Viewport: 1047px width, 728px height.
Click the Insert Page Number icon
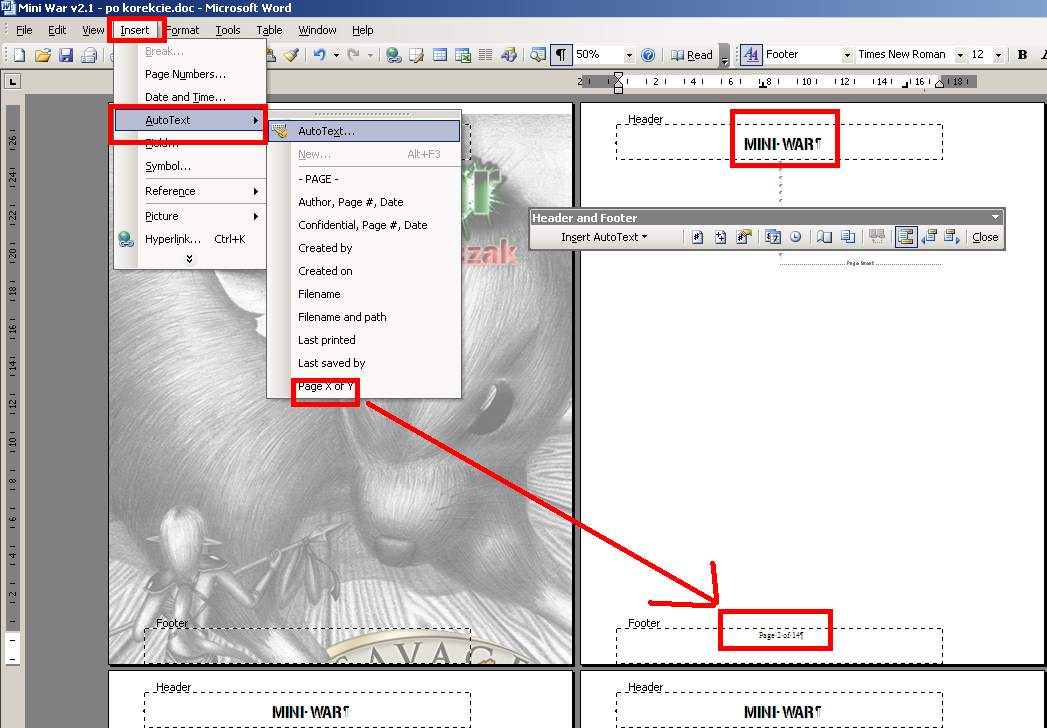point(698,237)
